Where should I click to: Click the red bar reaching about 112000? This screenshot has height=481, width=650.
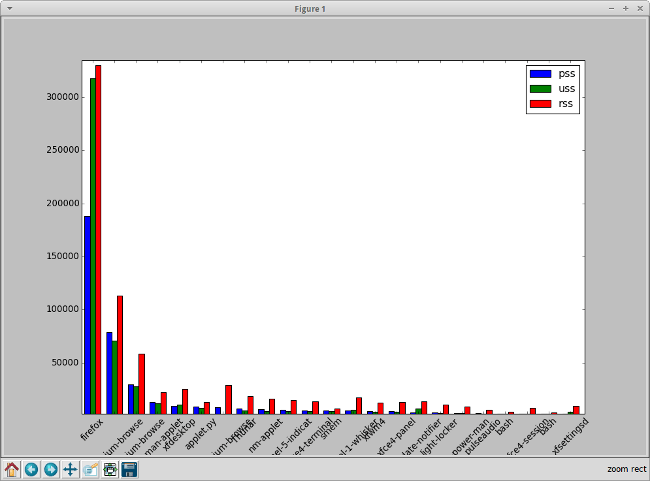click(x=120, y=355)
